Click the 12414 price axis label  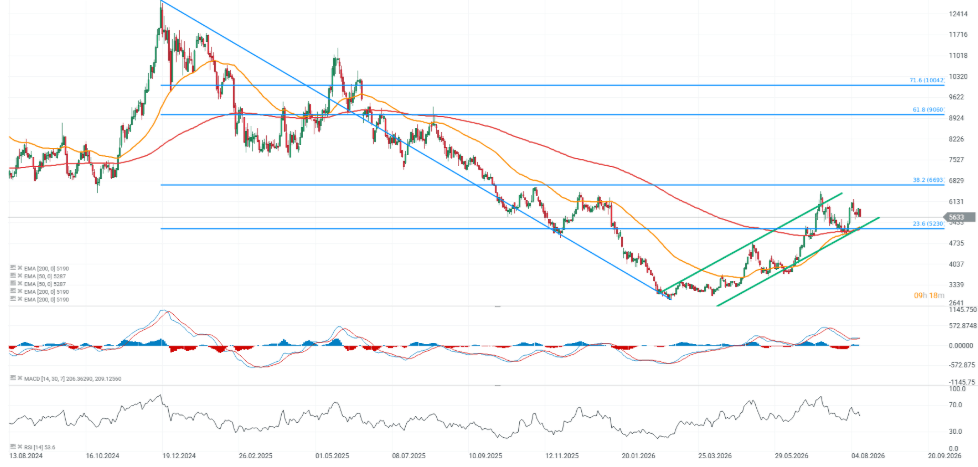click(x=957, y=14)
